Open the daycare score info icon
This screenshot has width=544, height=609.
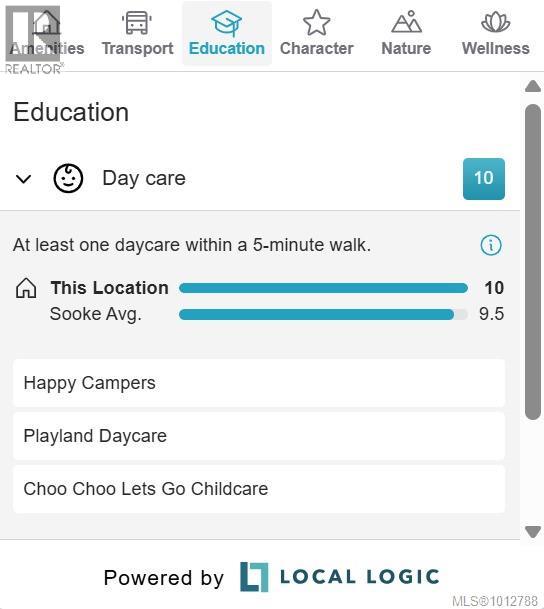491,245
